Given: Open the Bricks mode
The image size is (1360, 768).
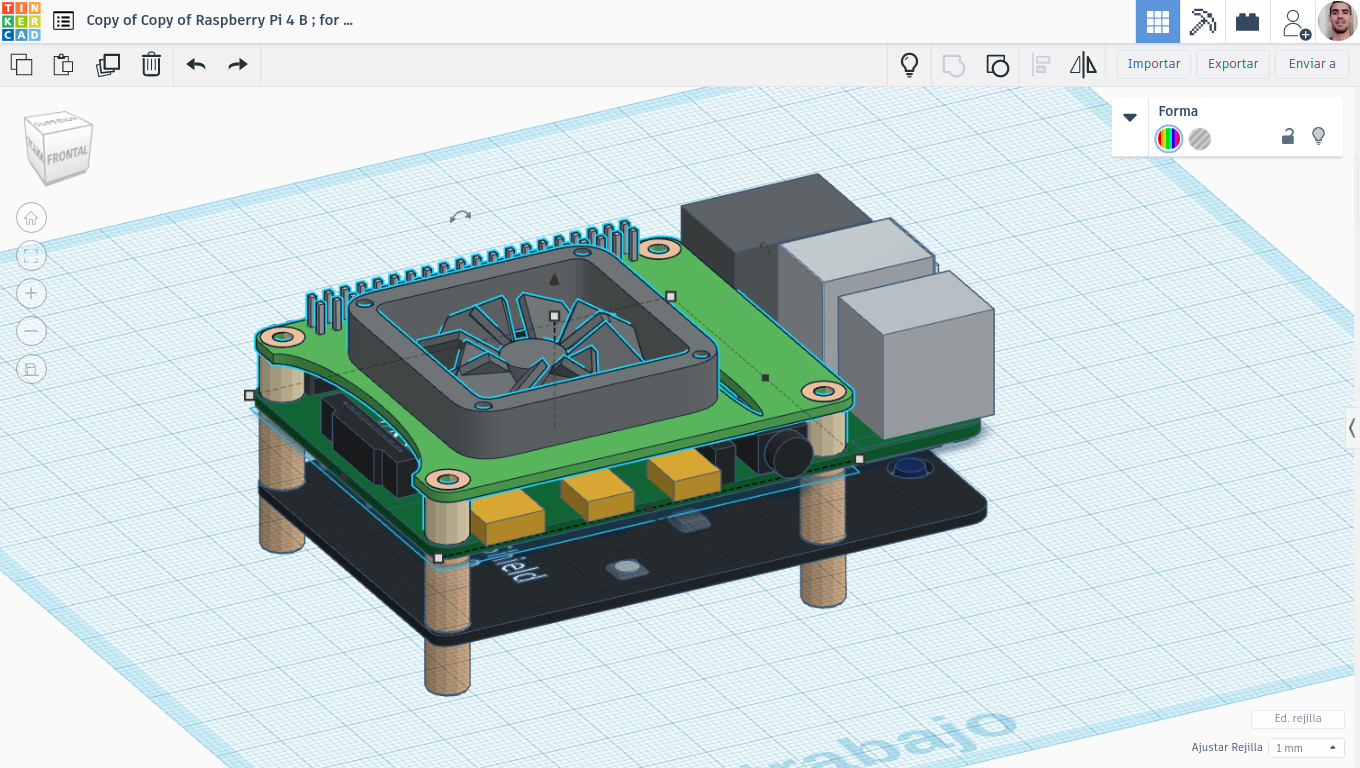Looking at the screenshot, I should (1247, 21).
